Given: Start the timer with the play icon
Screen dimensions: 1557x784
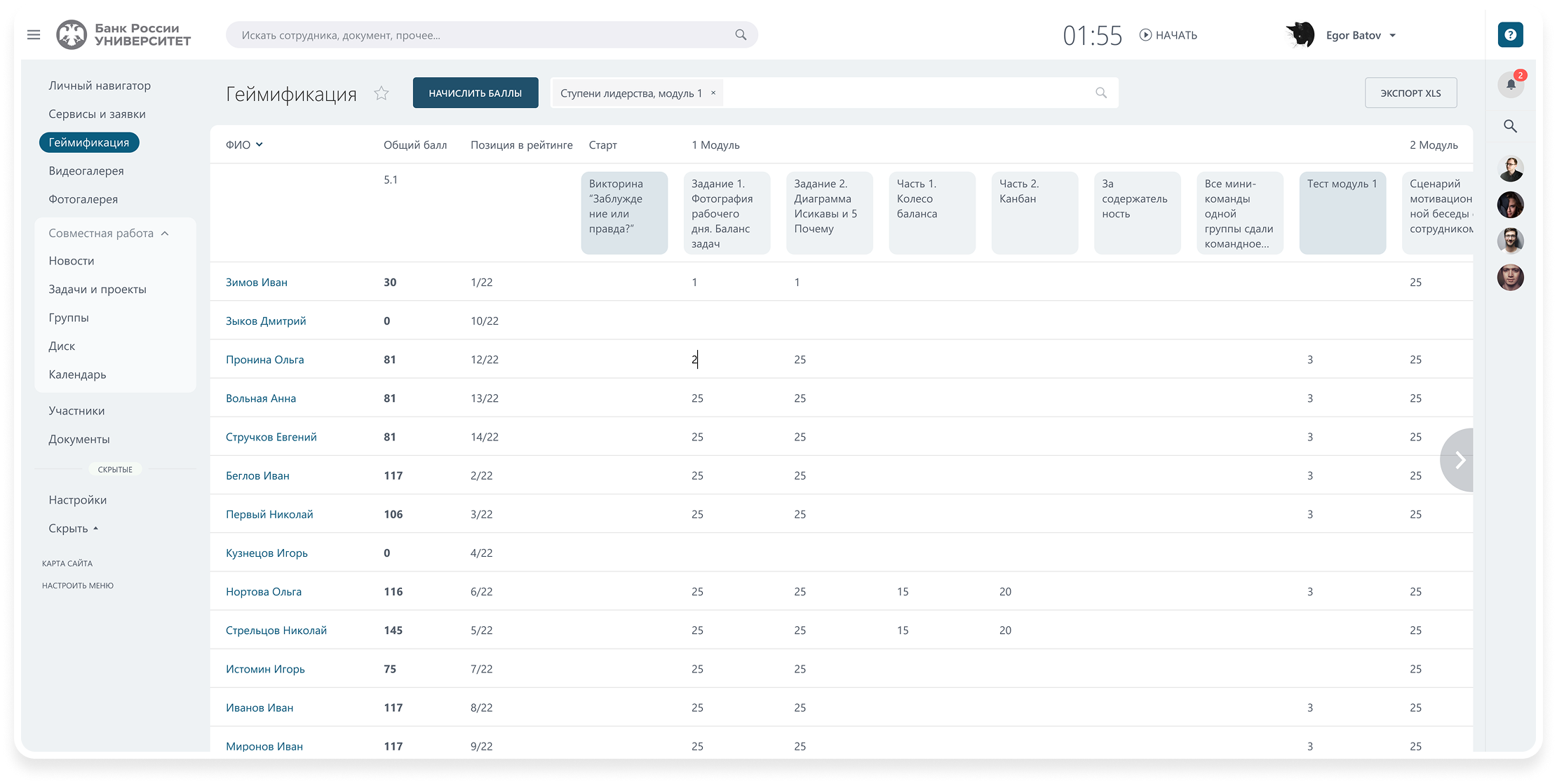Looking at the screenshot, I should tap(1145, 35).
